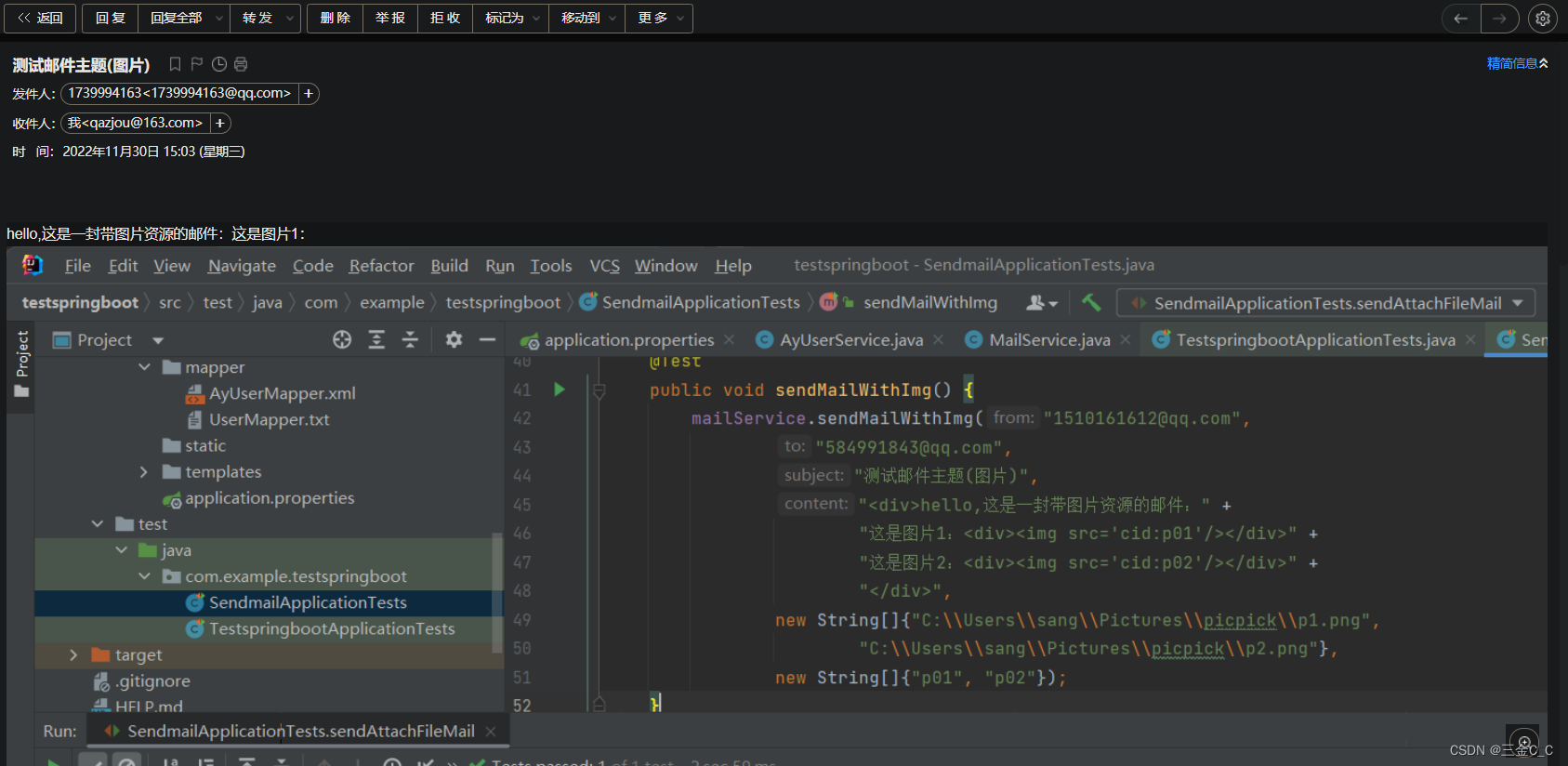1568x766 pixels.
Task: Click the 精简信息 link
Action: click(1517, 63)
